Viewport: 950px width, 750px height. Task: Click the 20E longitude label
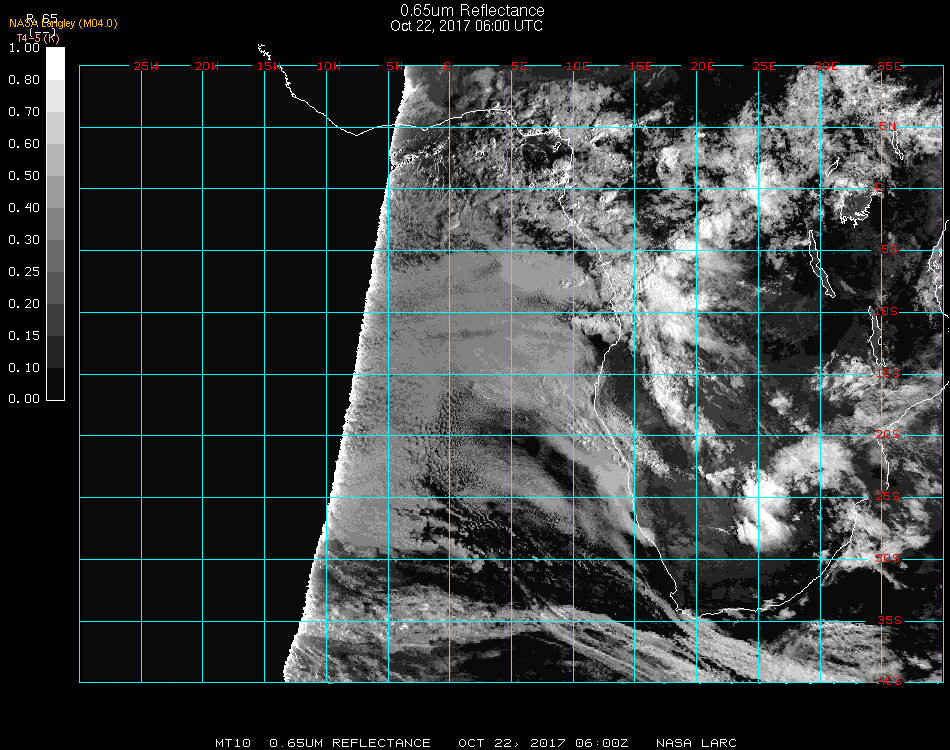tap(703, 66)
